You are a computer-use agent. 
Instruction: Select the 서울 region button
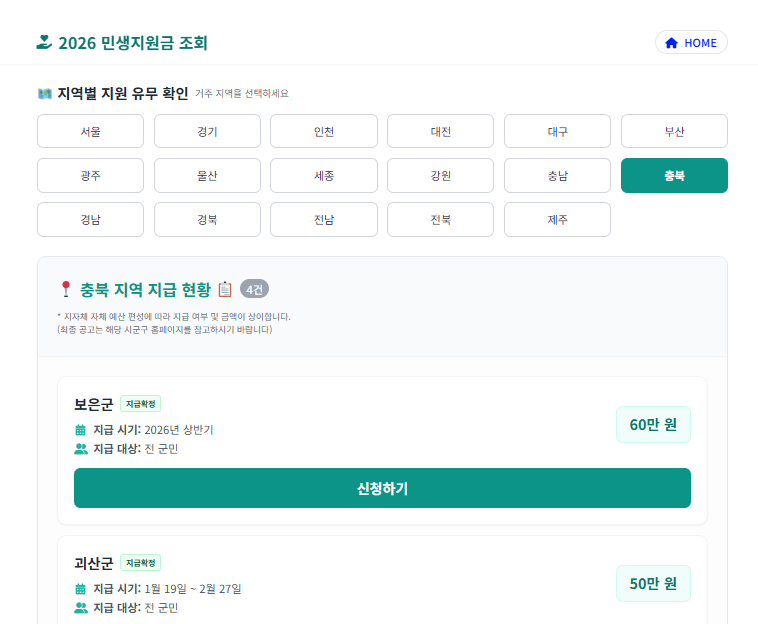point(90,131)
